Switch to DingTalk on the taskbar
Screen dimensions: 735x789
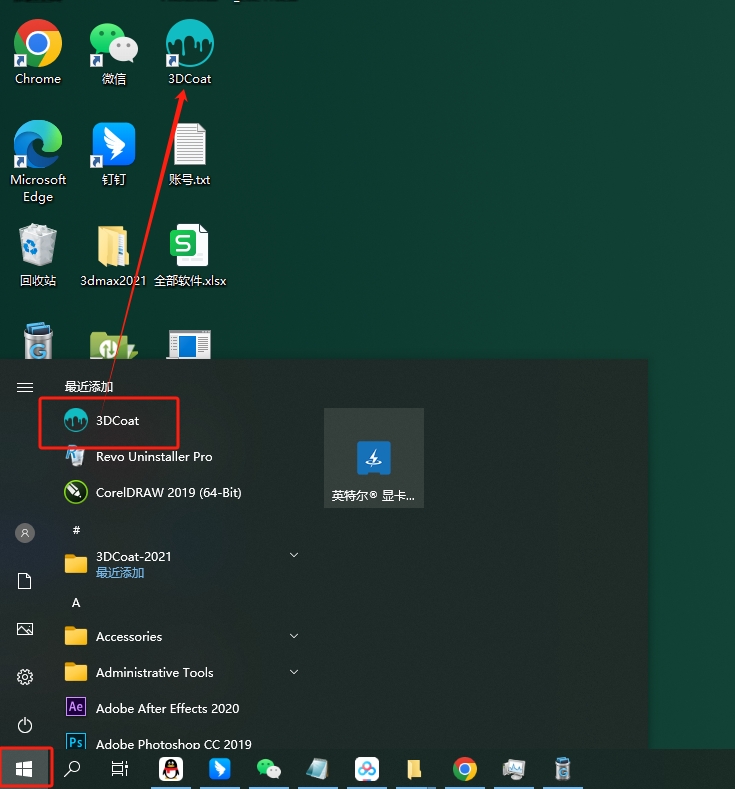point(220,769)
